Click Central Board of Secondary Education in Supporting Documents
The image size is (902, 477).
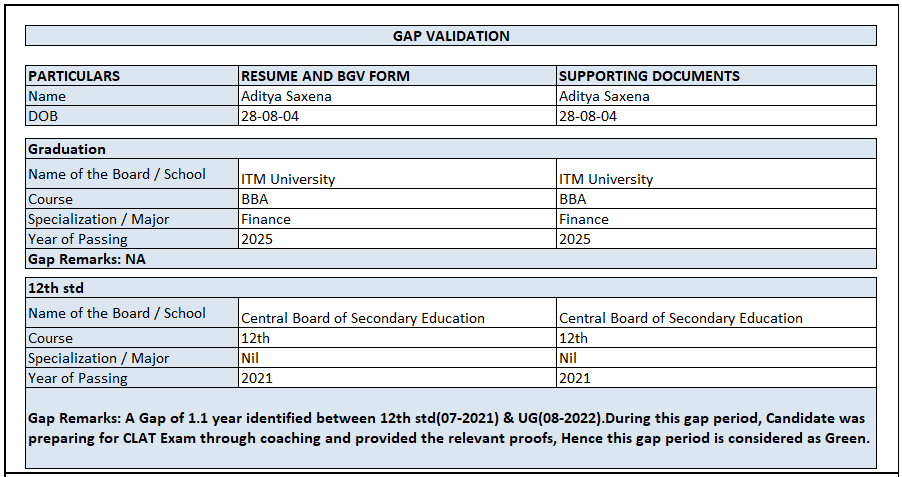(681, 318)
